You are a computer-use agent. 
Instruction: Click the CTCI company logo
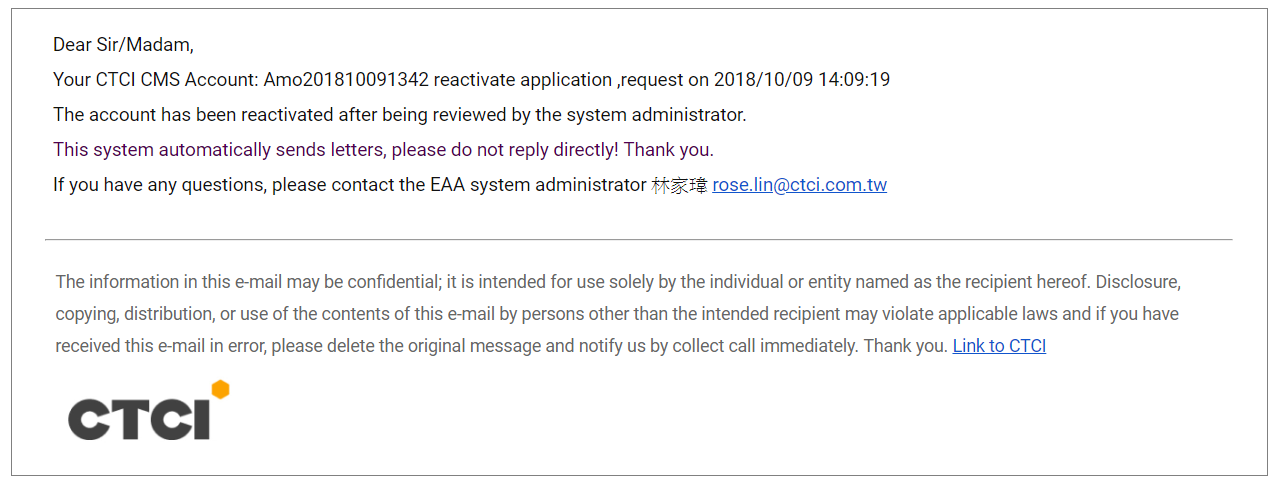(x=140, y=418)
